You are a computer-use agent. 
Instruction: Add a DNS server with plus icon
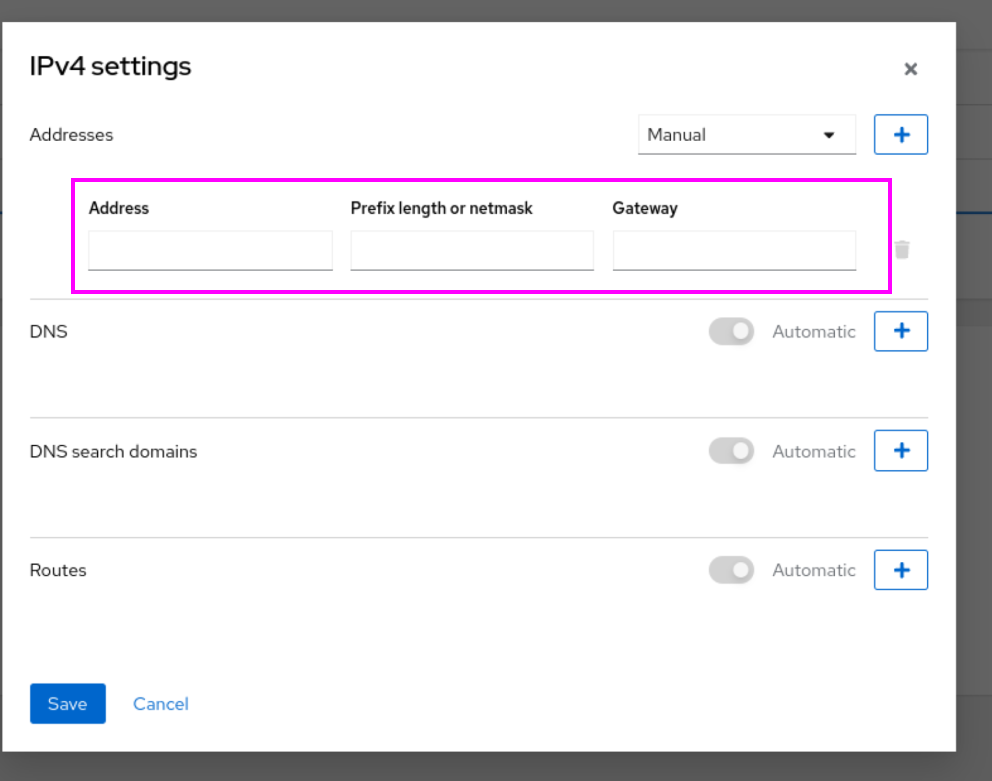pyautogui.click(x=901, y=331)
